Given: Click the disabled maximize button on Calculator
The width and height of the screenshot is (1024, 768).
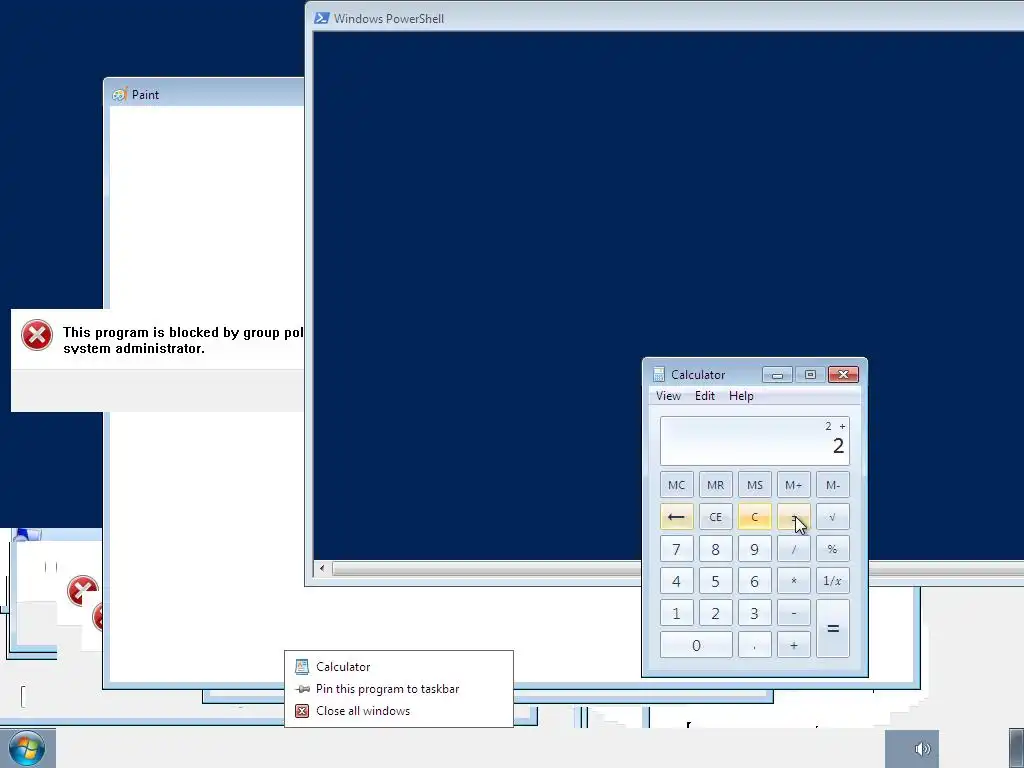Looking at the screenshot, I should [810, 374].
